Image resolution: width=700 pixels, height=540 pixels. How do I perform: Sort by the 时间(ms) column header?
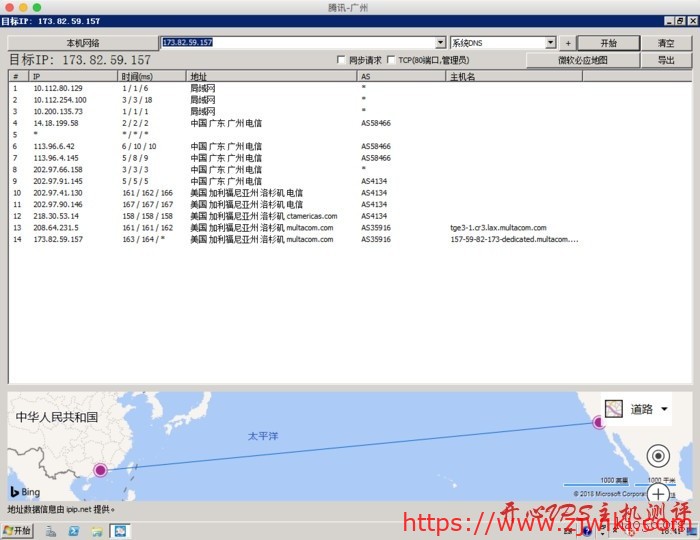coord(137,76)
